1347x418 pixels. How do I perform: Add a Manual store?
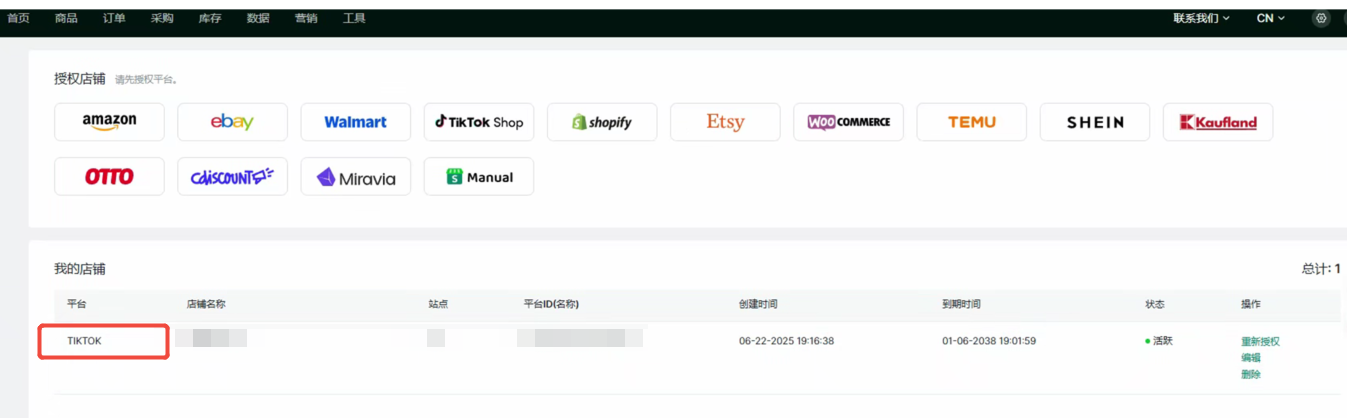click(x=479, y=177)
